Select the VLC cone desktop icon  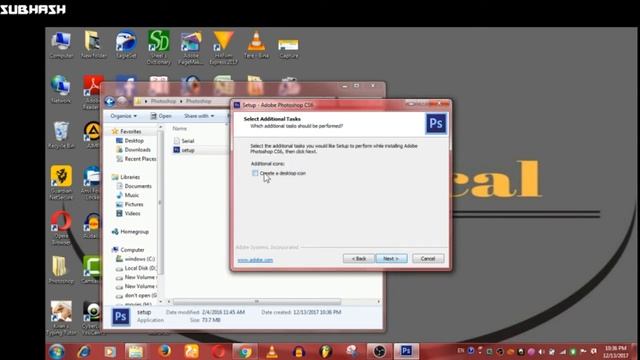pos(256,45)
